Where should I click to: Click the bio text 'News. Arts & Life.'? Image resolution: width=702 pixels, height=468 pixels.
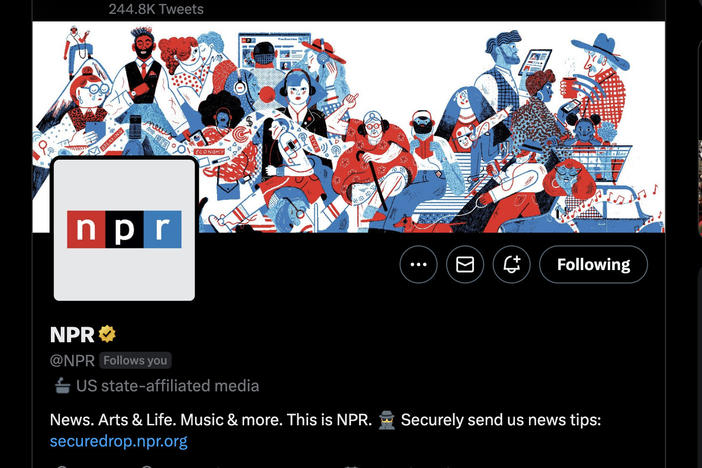pos(112,420)
